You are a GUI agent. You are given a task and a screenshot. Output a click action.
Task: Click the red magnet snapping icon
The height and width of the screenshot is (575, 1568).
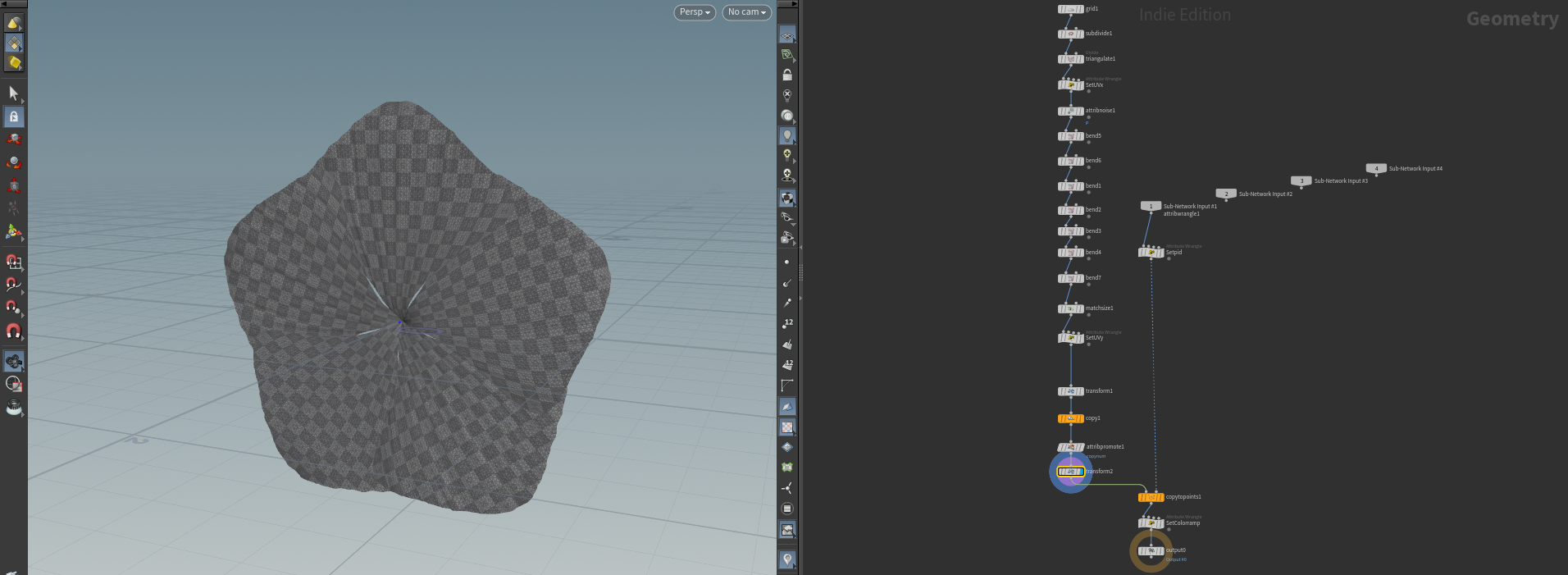(x=13, y=331)
